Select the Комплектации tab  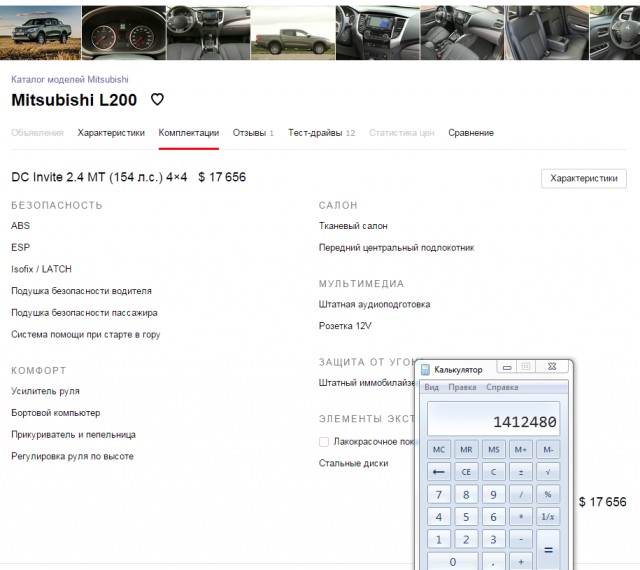(189, 133)
